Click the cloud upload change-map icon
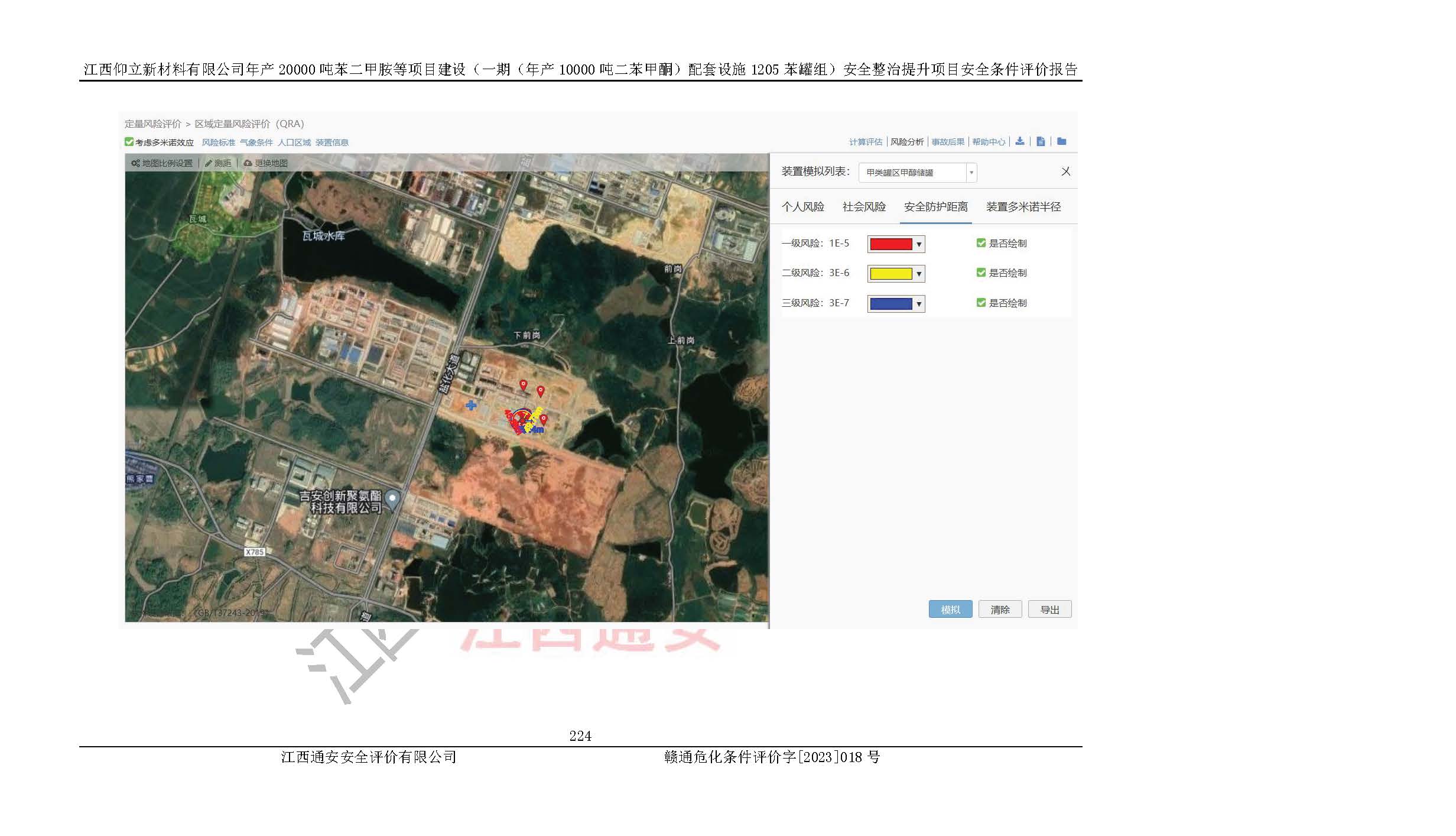 click(x=248, y=163)
